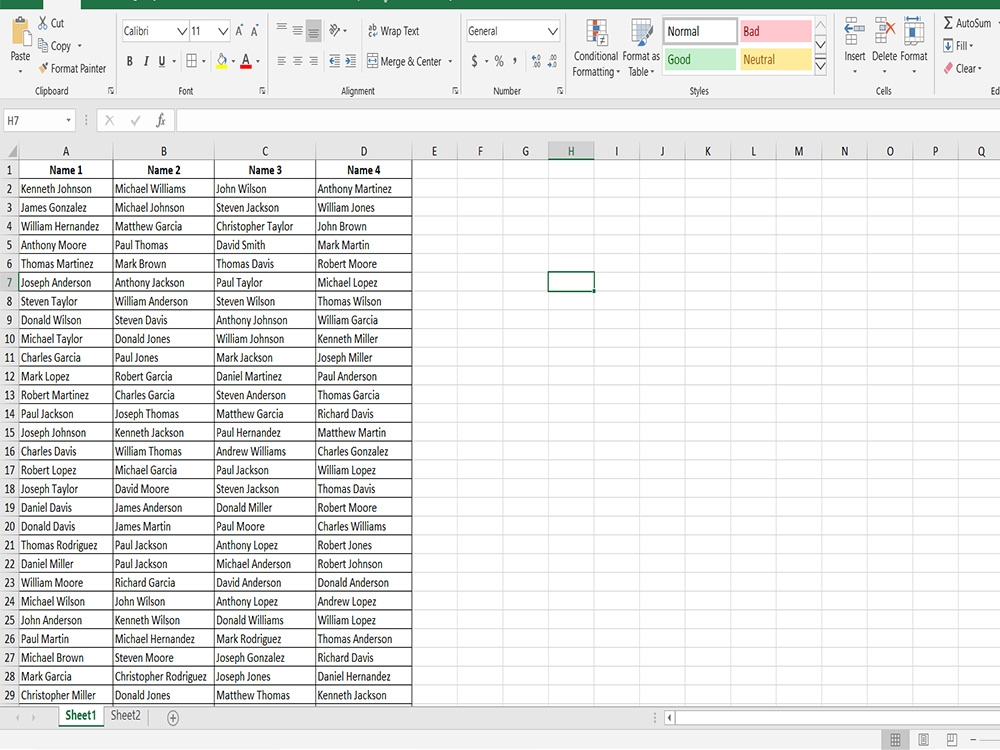Click AutoSum sigma icon

948,23
